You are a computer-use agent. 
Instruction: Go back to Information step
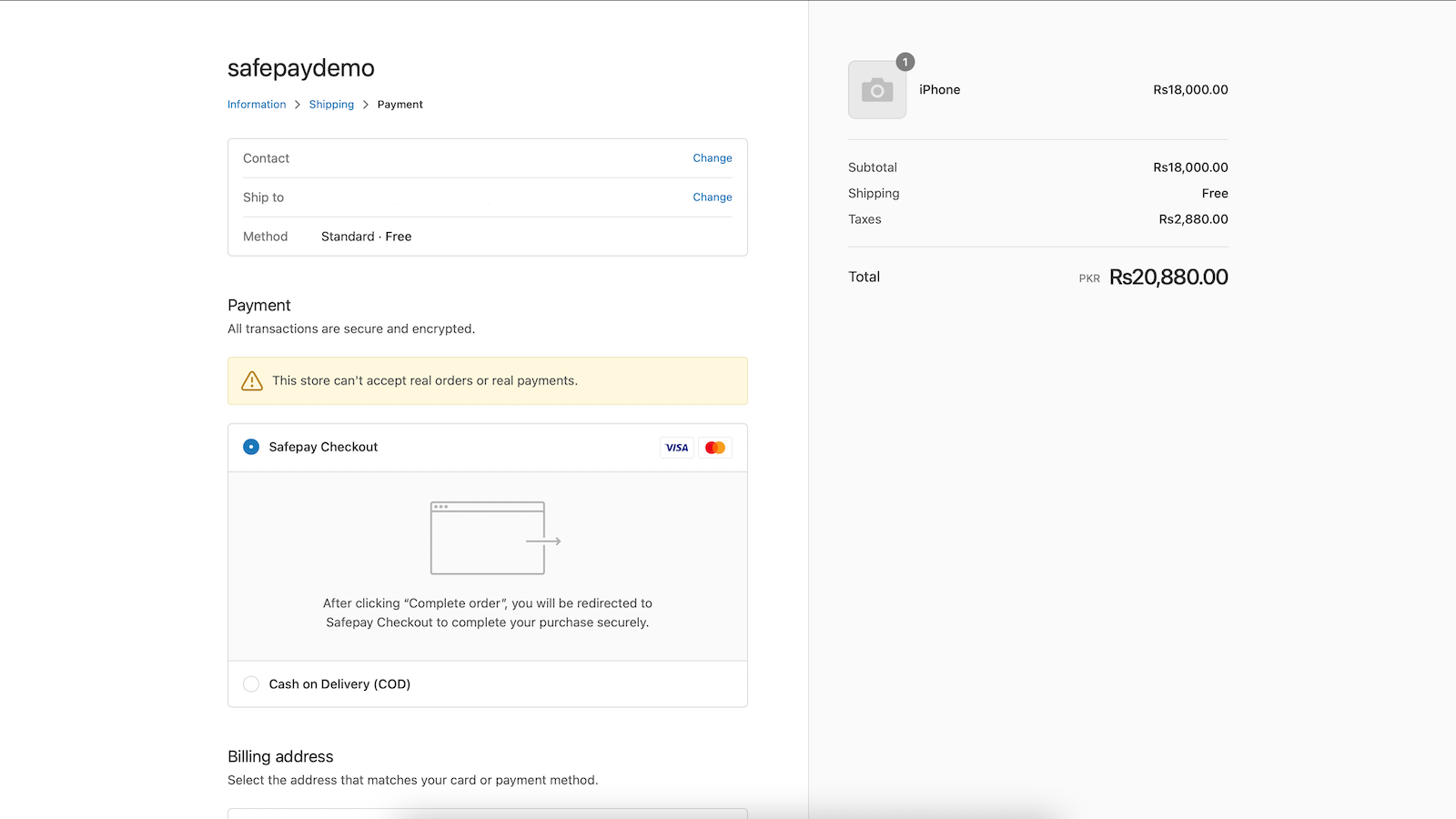pos(257,105)
